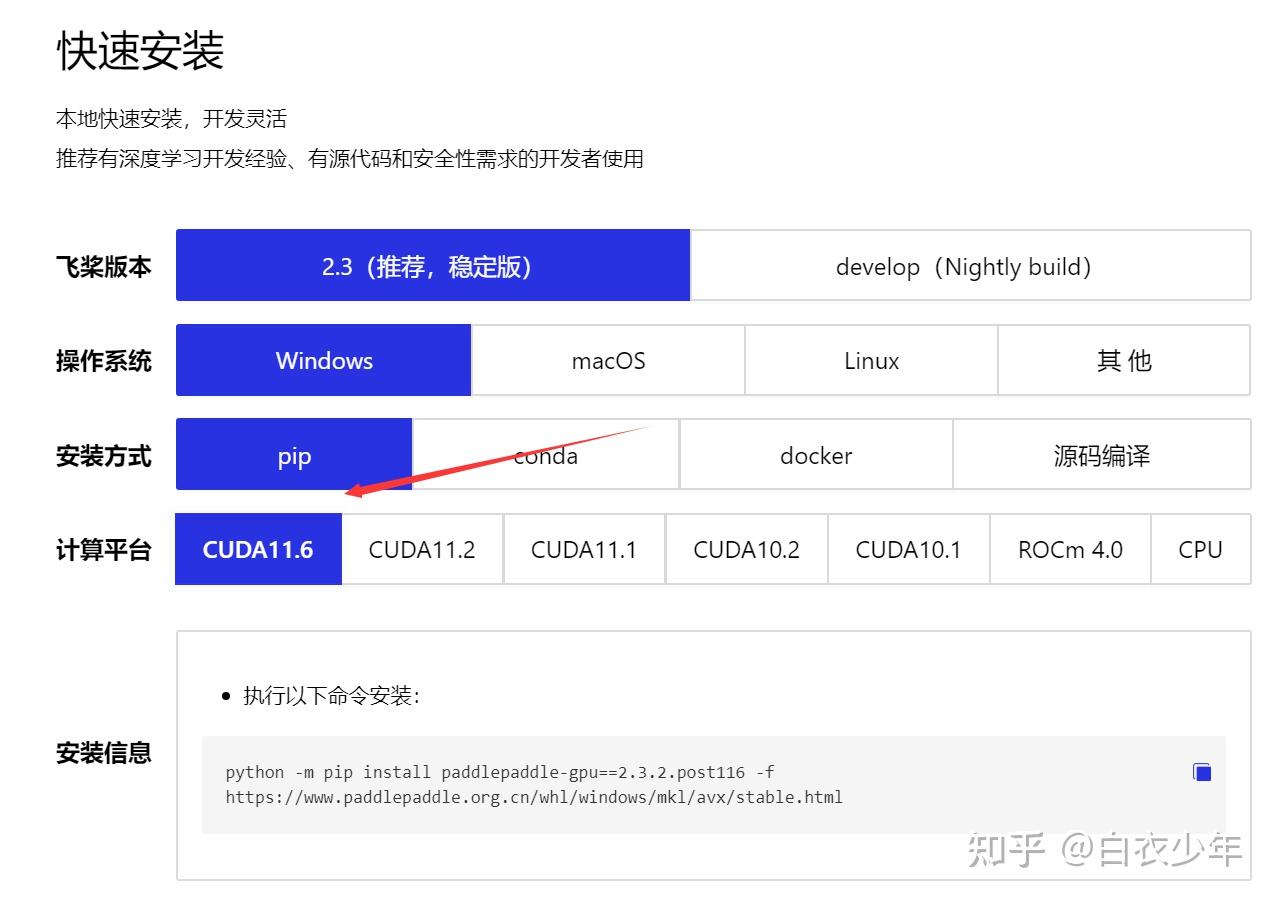Viewport: 1275px width, 900px height.
Task: Click the copy command icon
Action: pyautogui.click(x=1201, y=772)
